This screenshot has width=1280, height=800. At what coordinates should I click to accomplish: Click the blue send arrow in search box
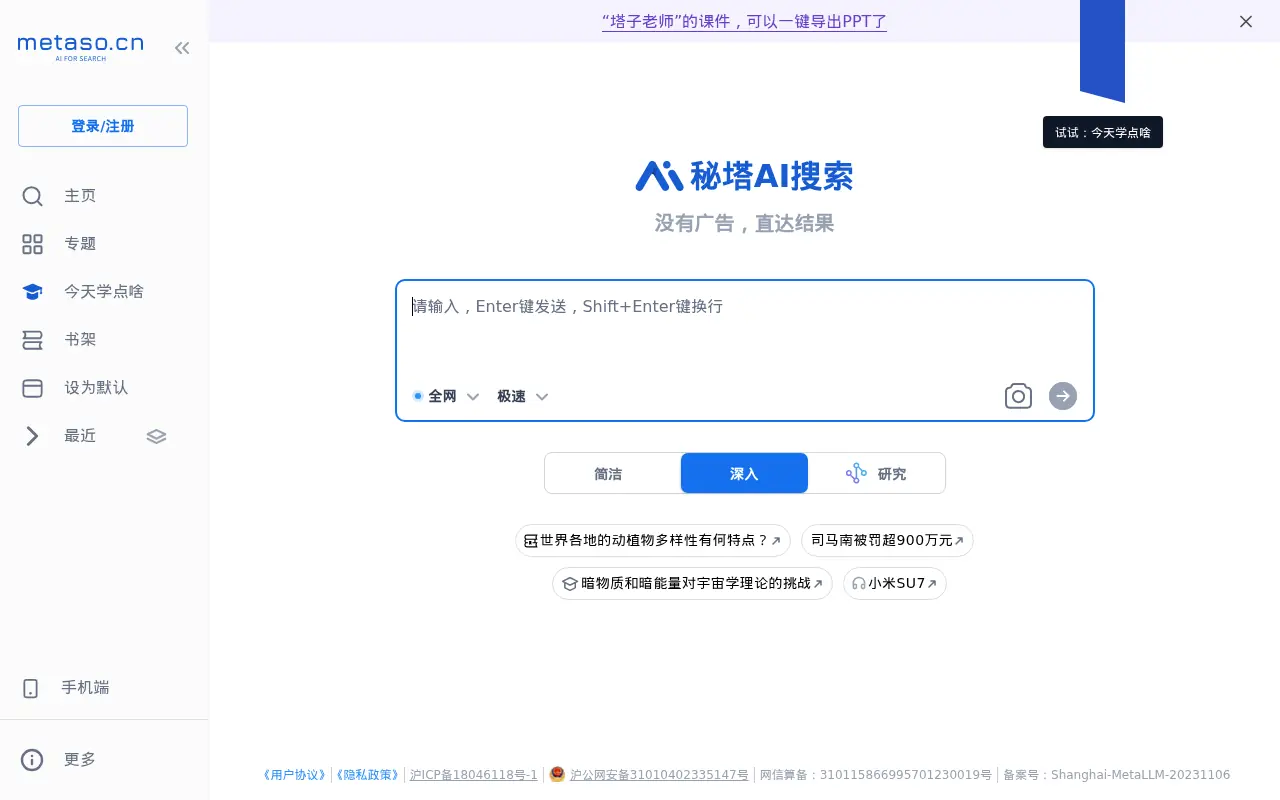click(1062, 396)
